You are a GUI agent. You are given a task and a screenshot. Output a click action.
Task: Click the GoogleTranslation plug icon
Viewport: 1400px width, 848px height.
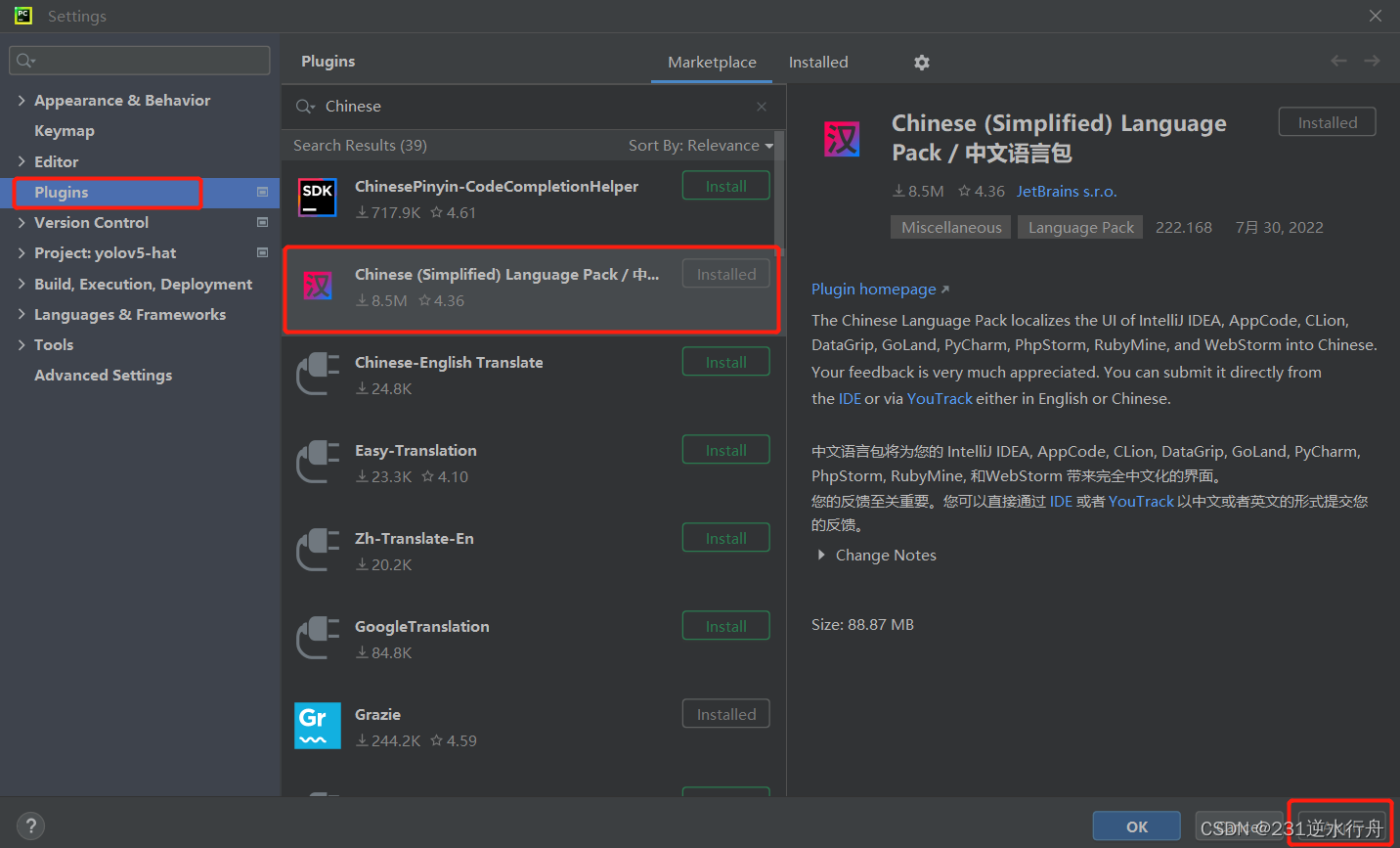point(318,638)
